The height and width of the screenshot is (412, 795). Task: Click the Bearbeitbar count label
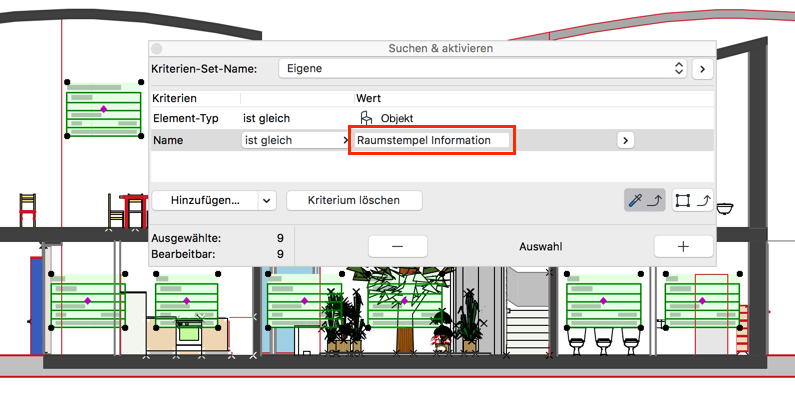click(x=183, y=254)
